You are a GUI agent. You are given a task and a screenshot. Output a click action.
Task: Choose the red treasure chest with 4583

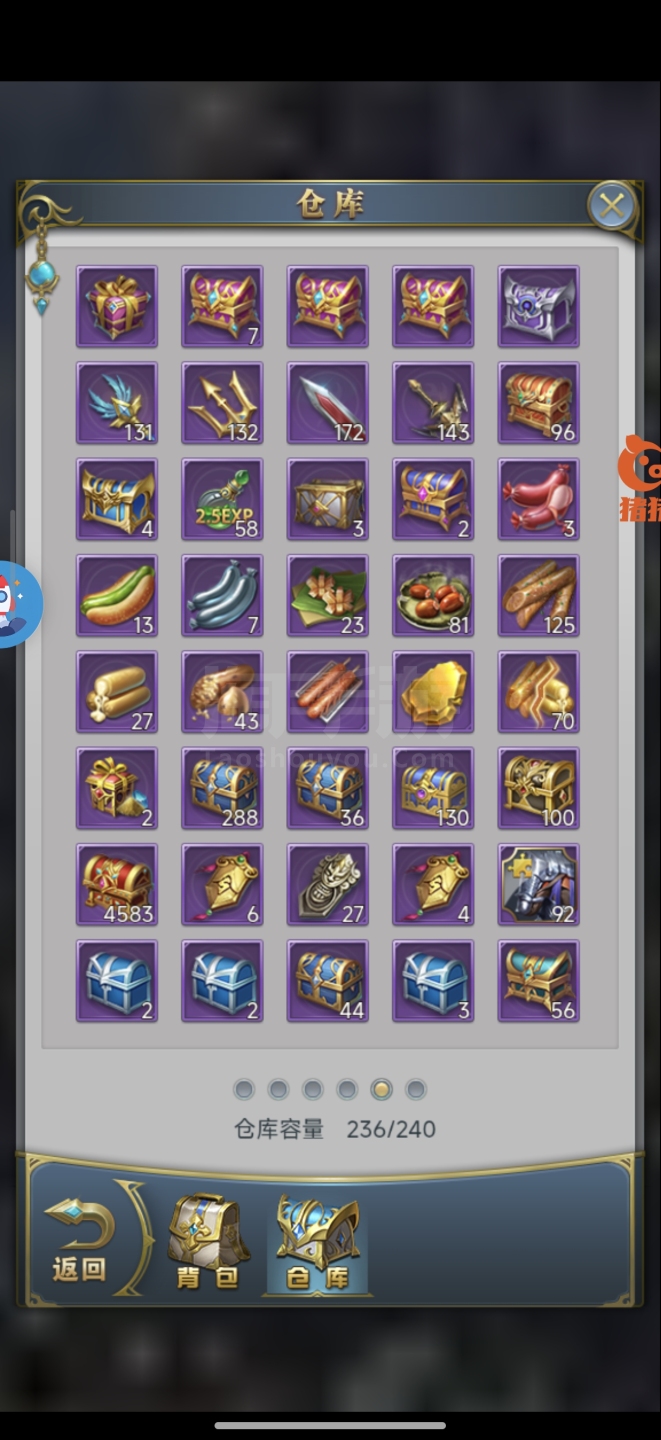click(x=117, y=885)
